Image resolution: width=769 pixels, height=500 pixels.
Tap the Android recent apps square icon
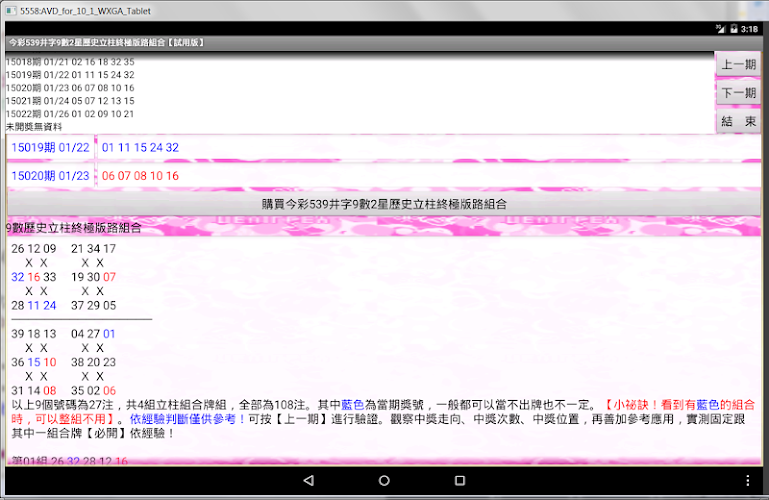click(460, 480)
